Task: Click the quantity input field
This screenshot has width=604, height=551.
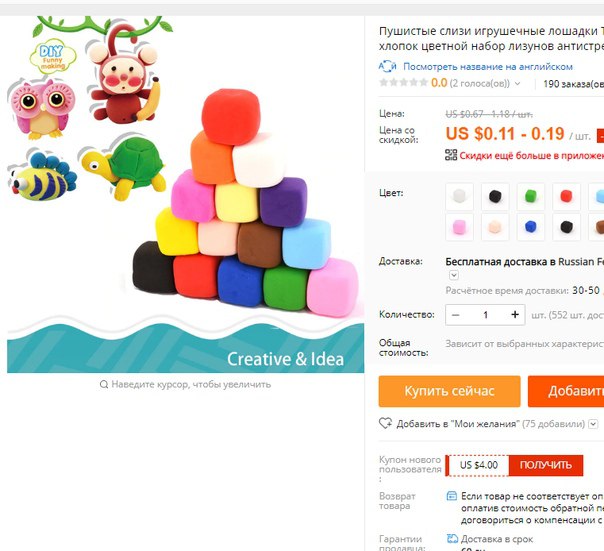Action: coord(485,315)
